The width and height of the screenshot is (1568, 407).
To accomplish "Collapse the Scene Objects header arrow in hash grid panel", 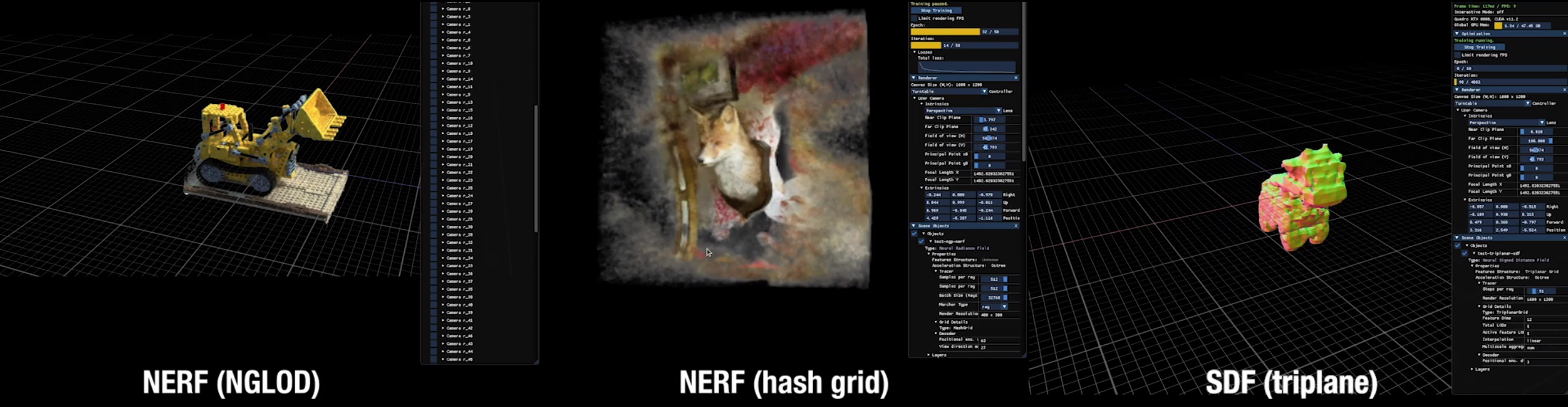I will (x=913, y=226).
